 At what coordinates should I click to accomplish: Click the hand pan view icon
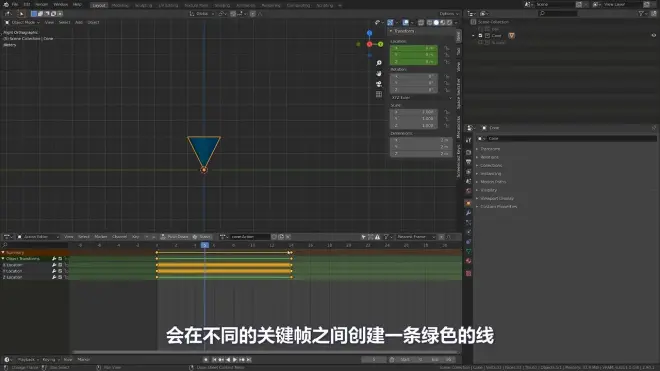coord(379,73)
